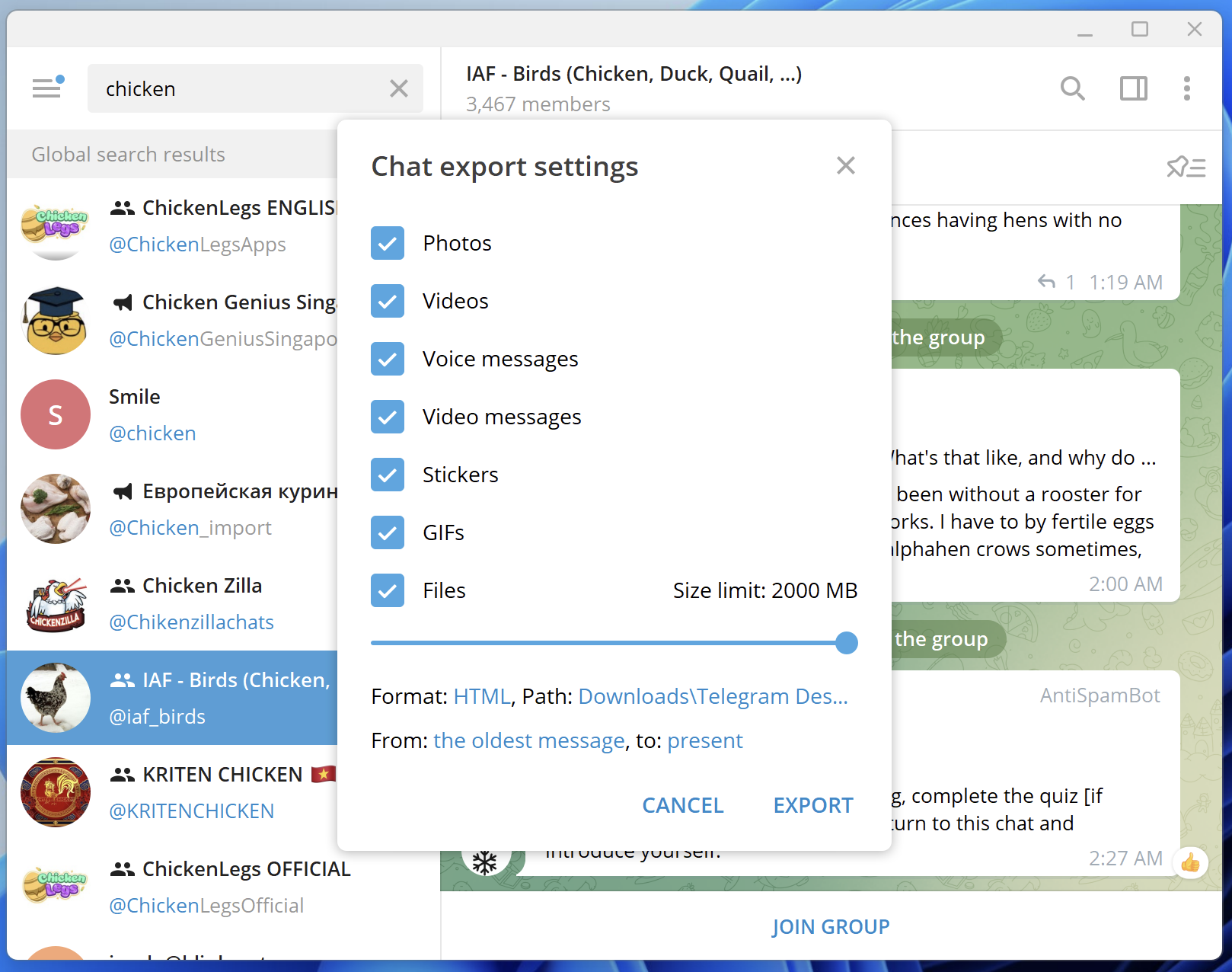Viewport: 1232px width, 972px height.
Task: Open chat header IAF - Birds title
Action: tap(634, 74)
